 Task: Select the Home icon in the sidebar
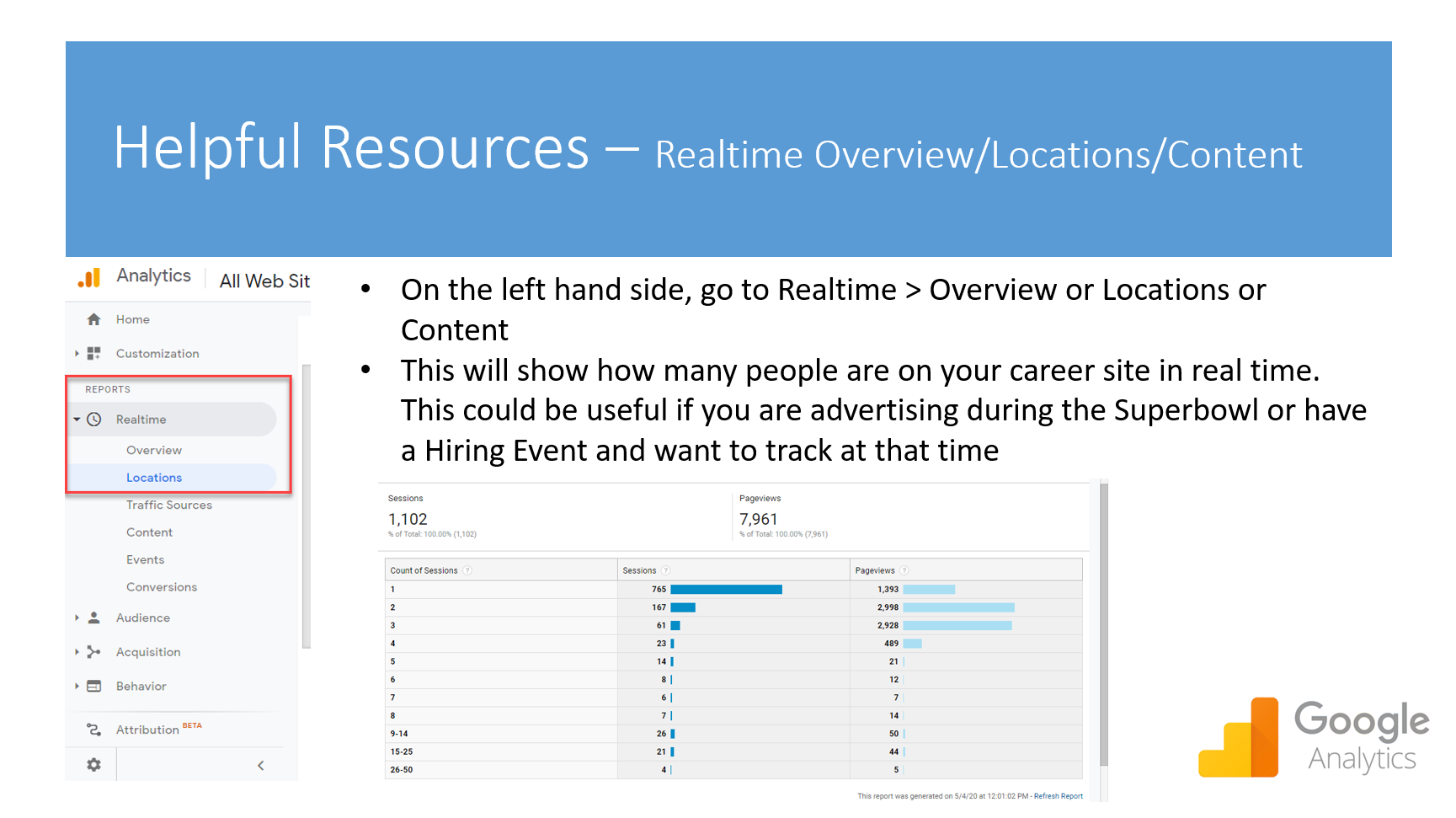93,319
